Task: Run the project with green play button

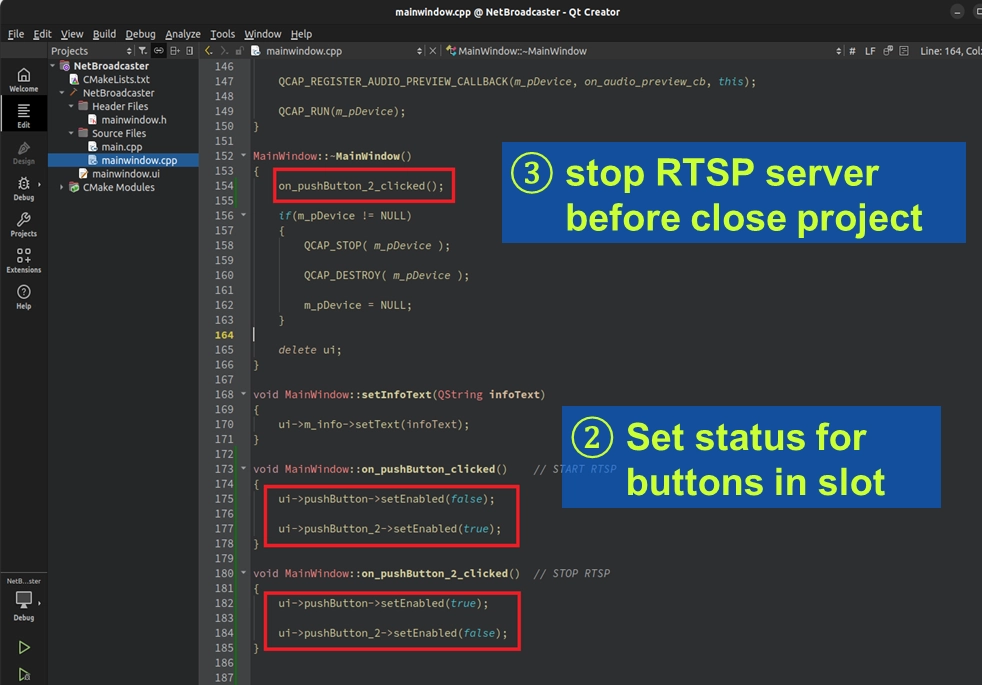Action: tap(24, 647)
